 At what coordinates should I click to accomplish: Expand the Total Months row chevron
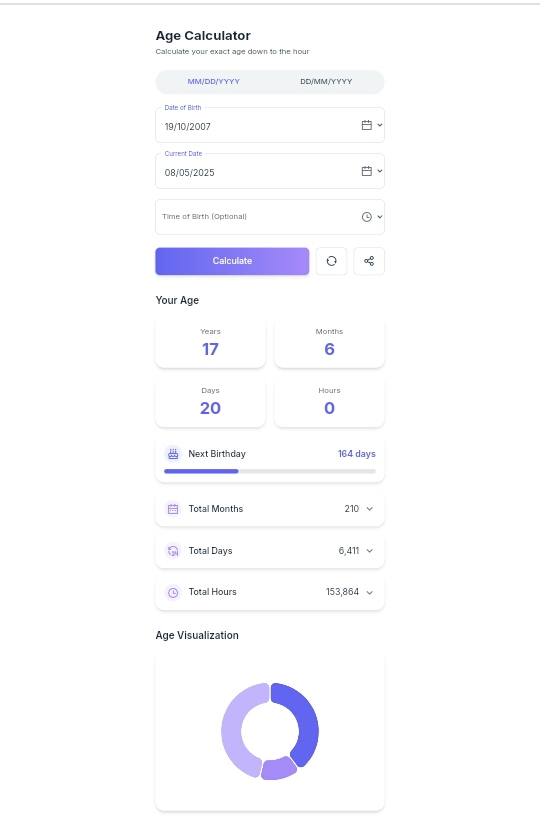tap(370, 509)
